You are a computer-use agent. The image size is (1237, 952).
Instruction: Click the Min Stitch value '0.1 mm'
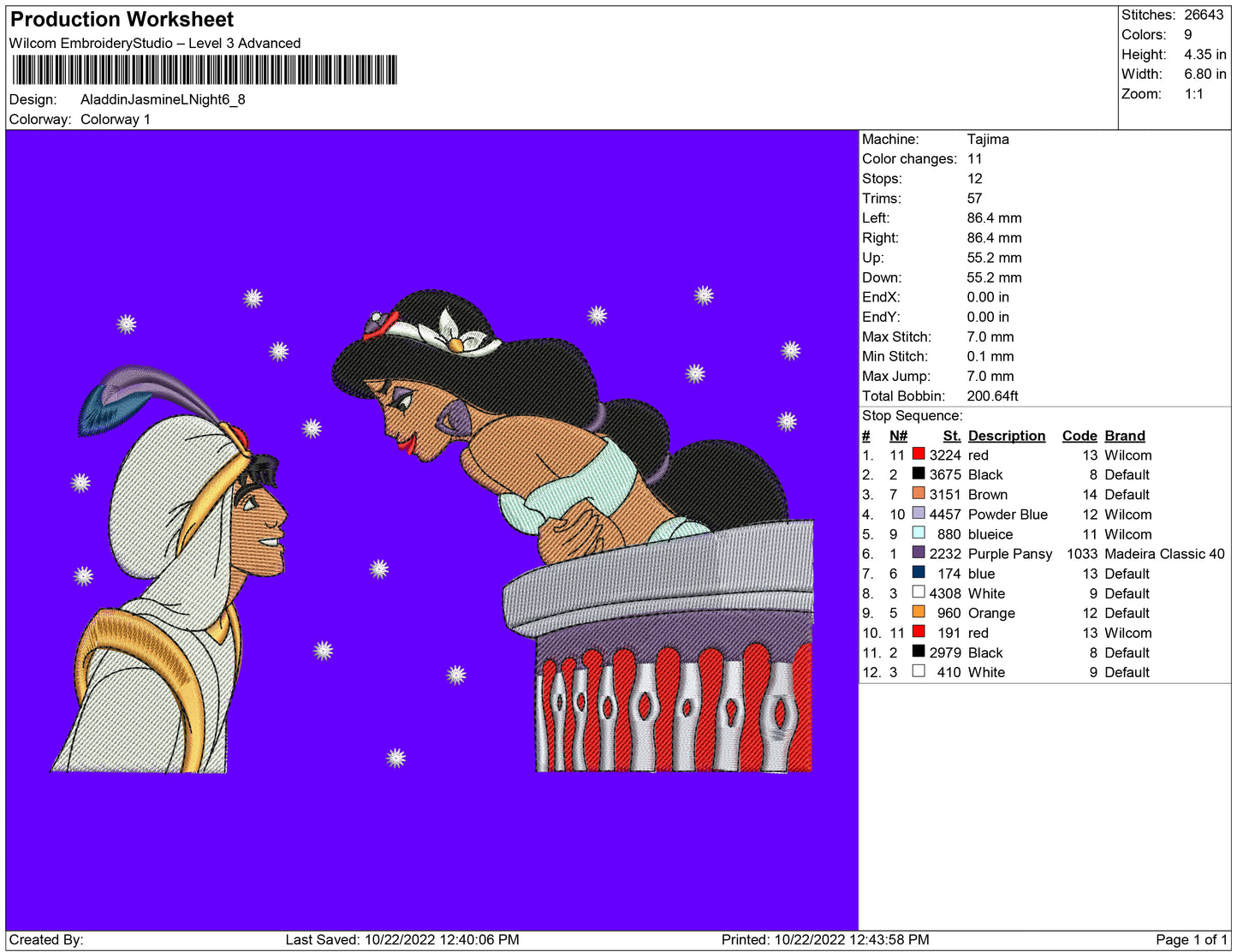tap(990, 356)
